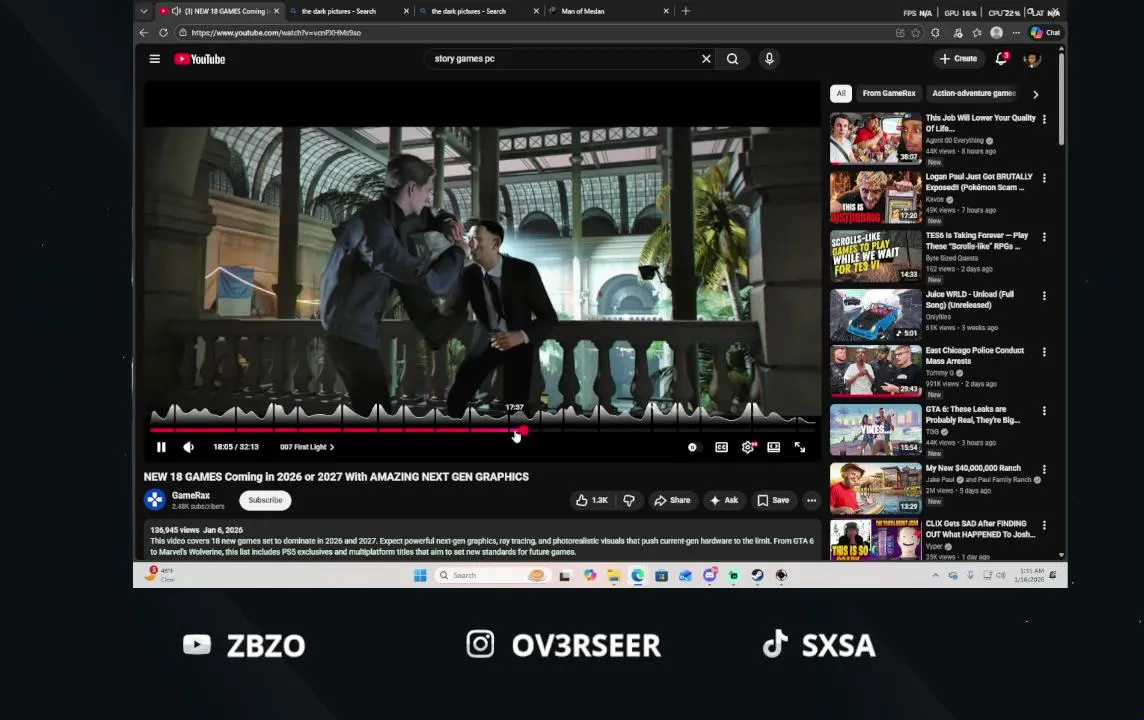This screenshot has height=720, width=1144.
Task: Toggle theater mode in the player
Action: click(773, 447)
